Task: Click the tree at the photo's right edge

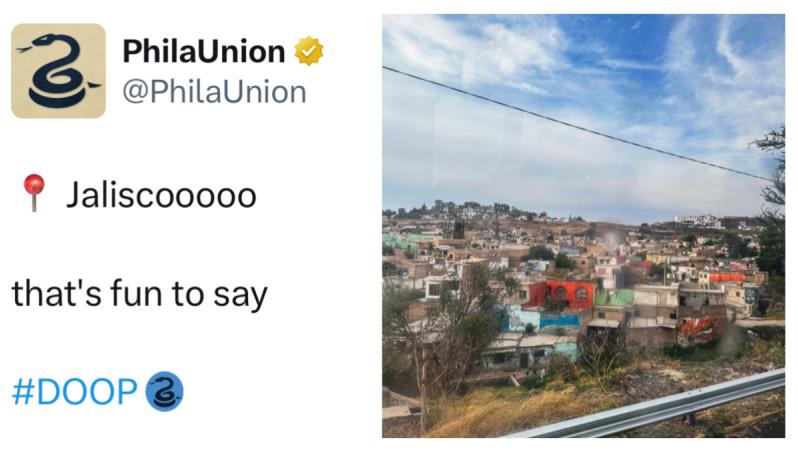Action: tap(772, 220)
